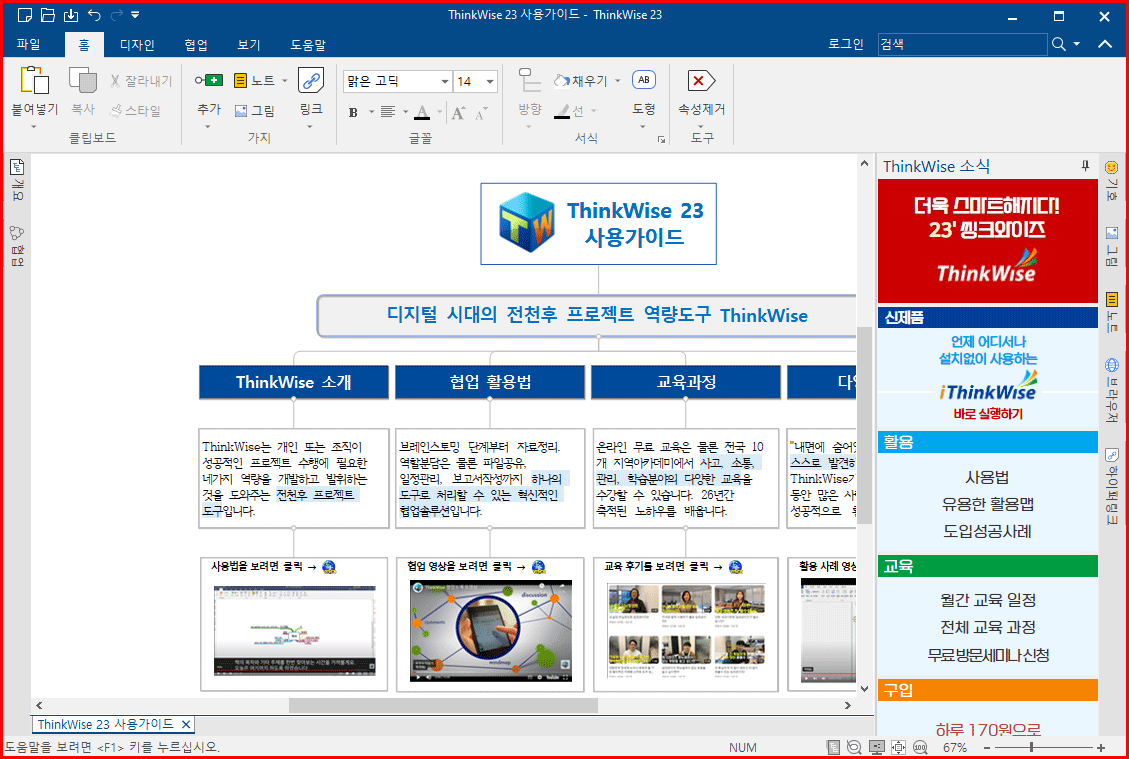Click the Login (로그인) link
The height and width of the screenshot is (759, 1129).
(x=845, y=44)
